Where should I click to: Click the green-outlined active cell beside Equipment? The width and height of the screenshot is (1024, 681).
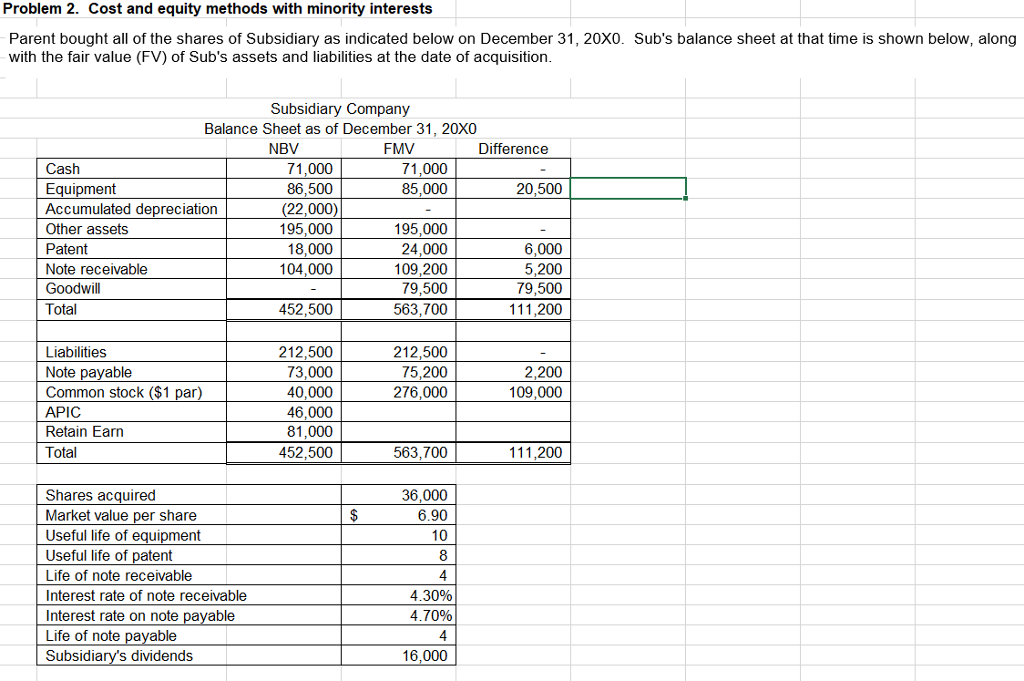point(628,186)
